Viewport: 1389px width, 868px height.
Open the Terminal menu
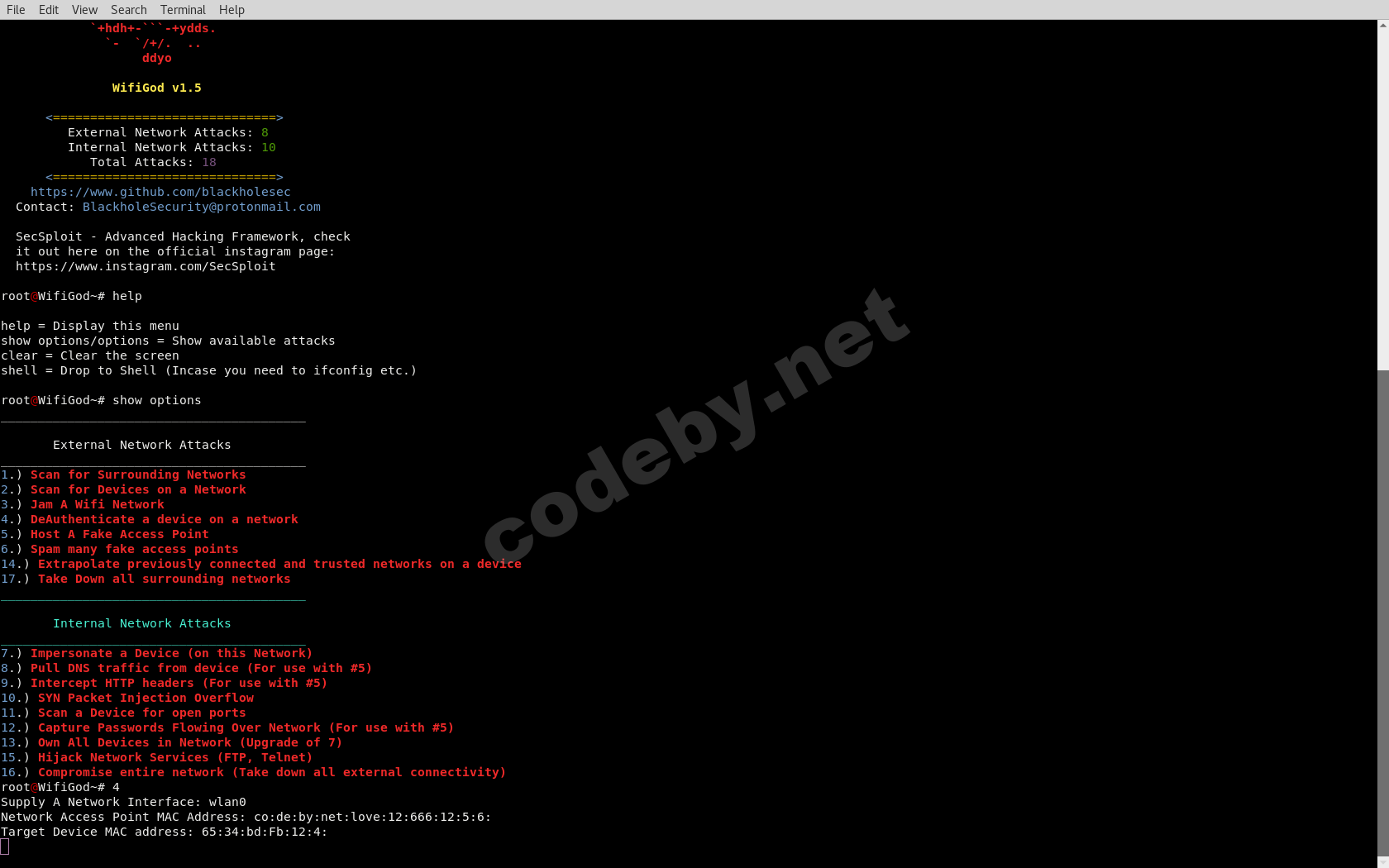pyautogui.click(x=183, y=9)
